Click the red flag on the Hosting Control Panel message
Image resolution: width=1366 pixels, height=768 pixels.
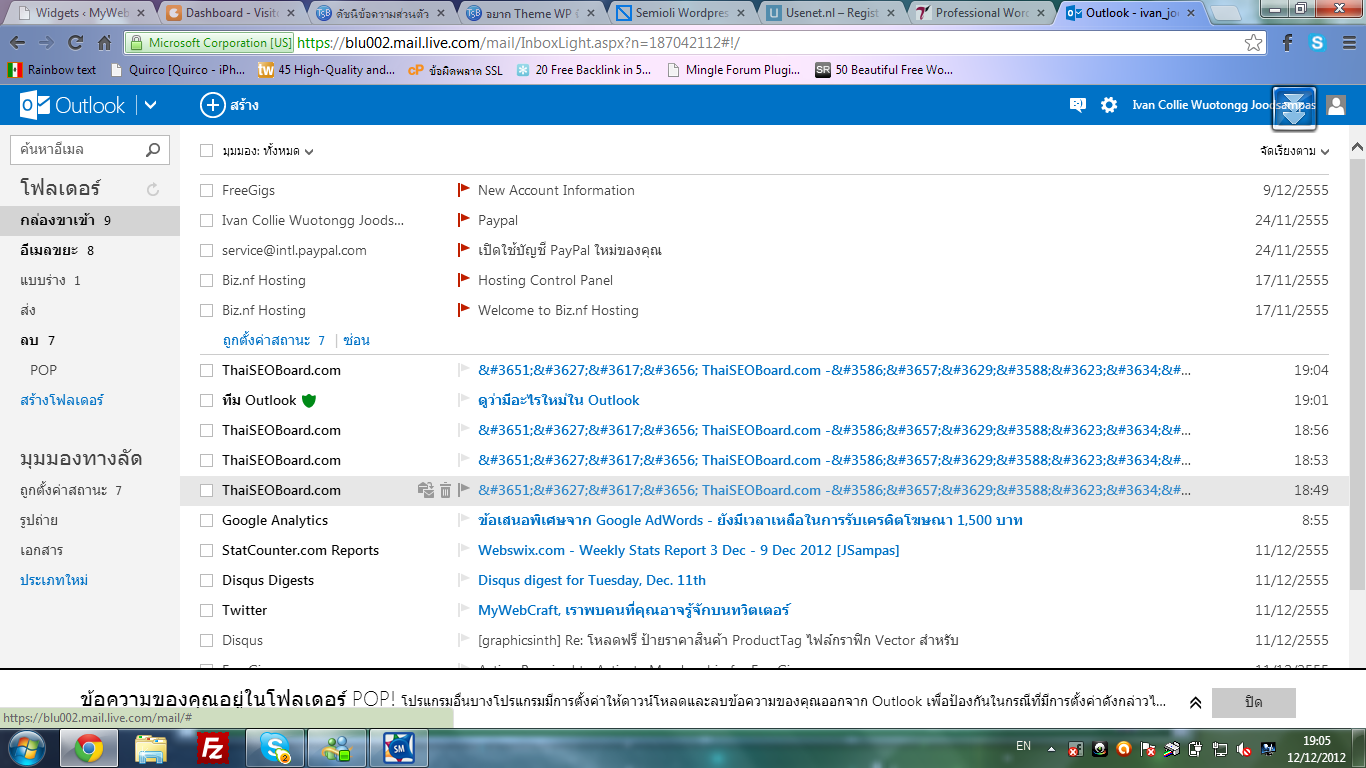pyautogui.click(x=464, y=280)
